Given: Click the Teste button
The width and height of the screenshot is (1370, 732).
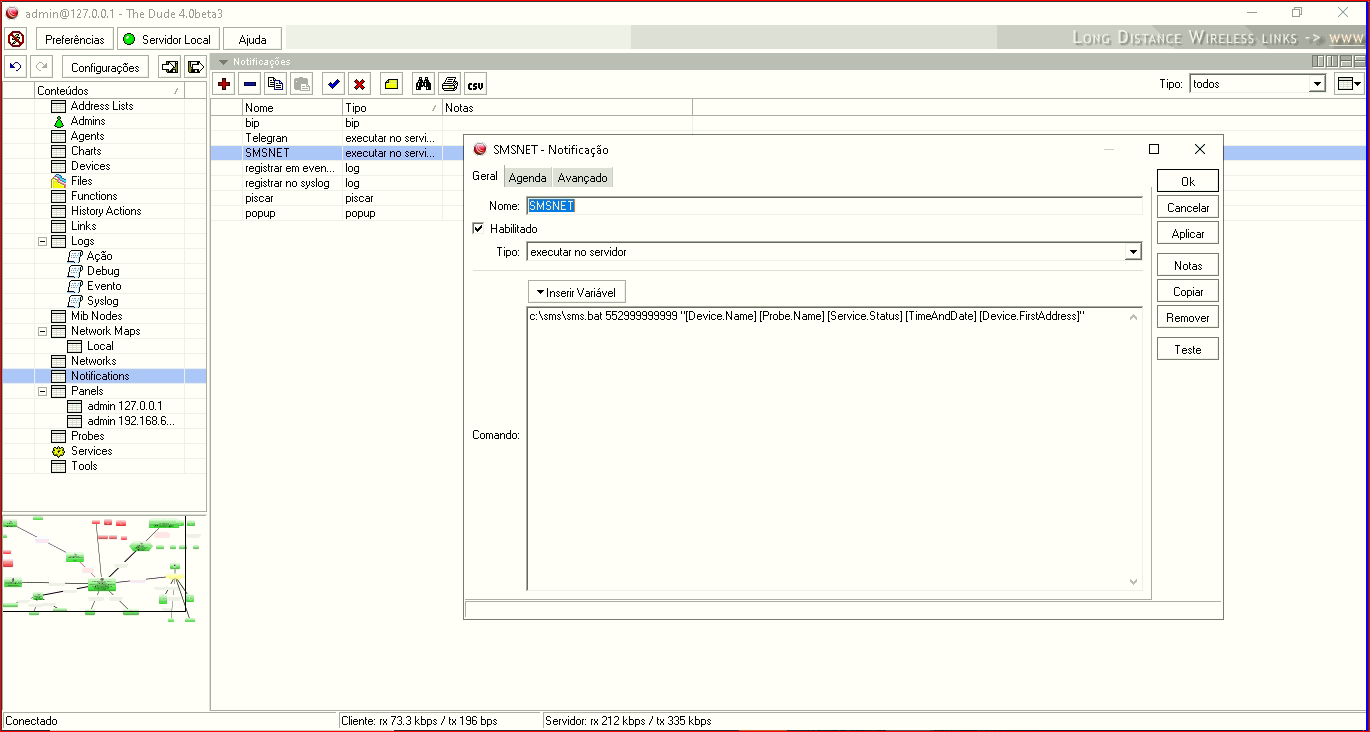Looking at the screenshot, I should 1187,350.
